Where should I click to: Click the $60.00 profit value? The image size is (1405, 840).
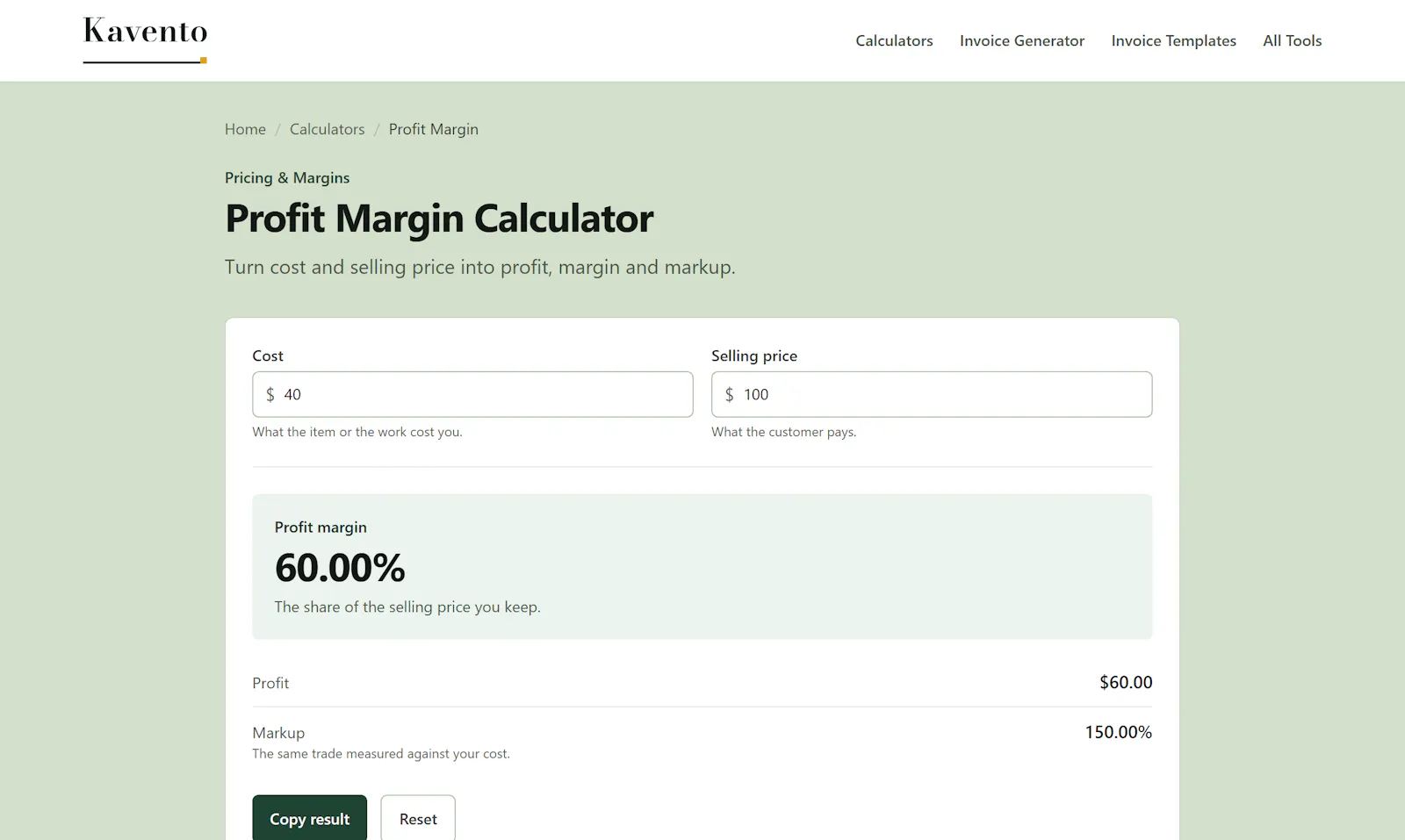click(1126, 682)
